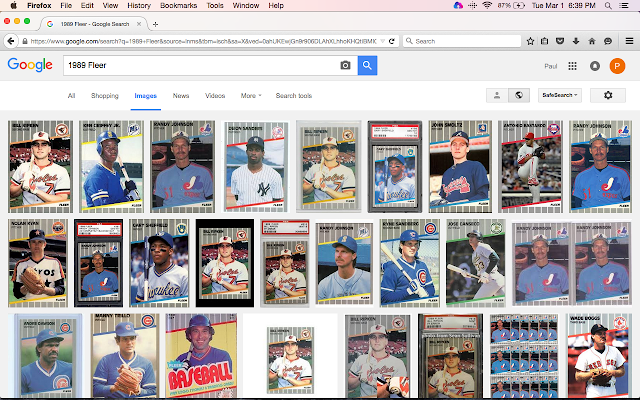This screenshot has width=640, height=400.
Task: Open the search settings gear icon
Action: click(608, 95)
